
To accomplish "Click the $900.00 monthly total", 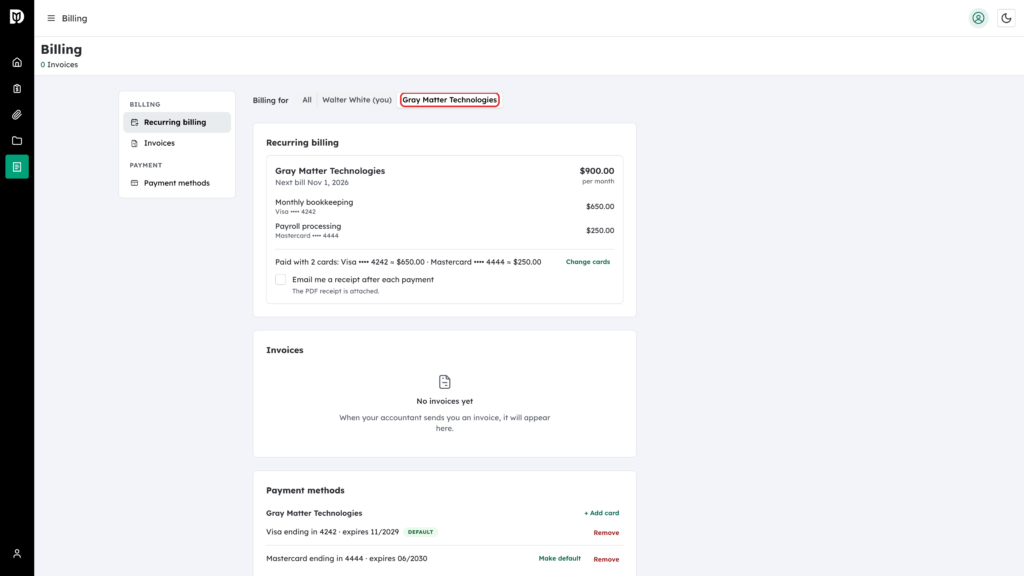I will 597,171.
